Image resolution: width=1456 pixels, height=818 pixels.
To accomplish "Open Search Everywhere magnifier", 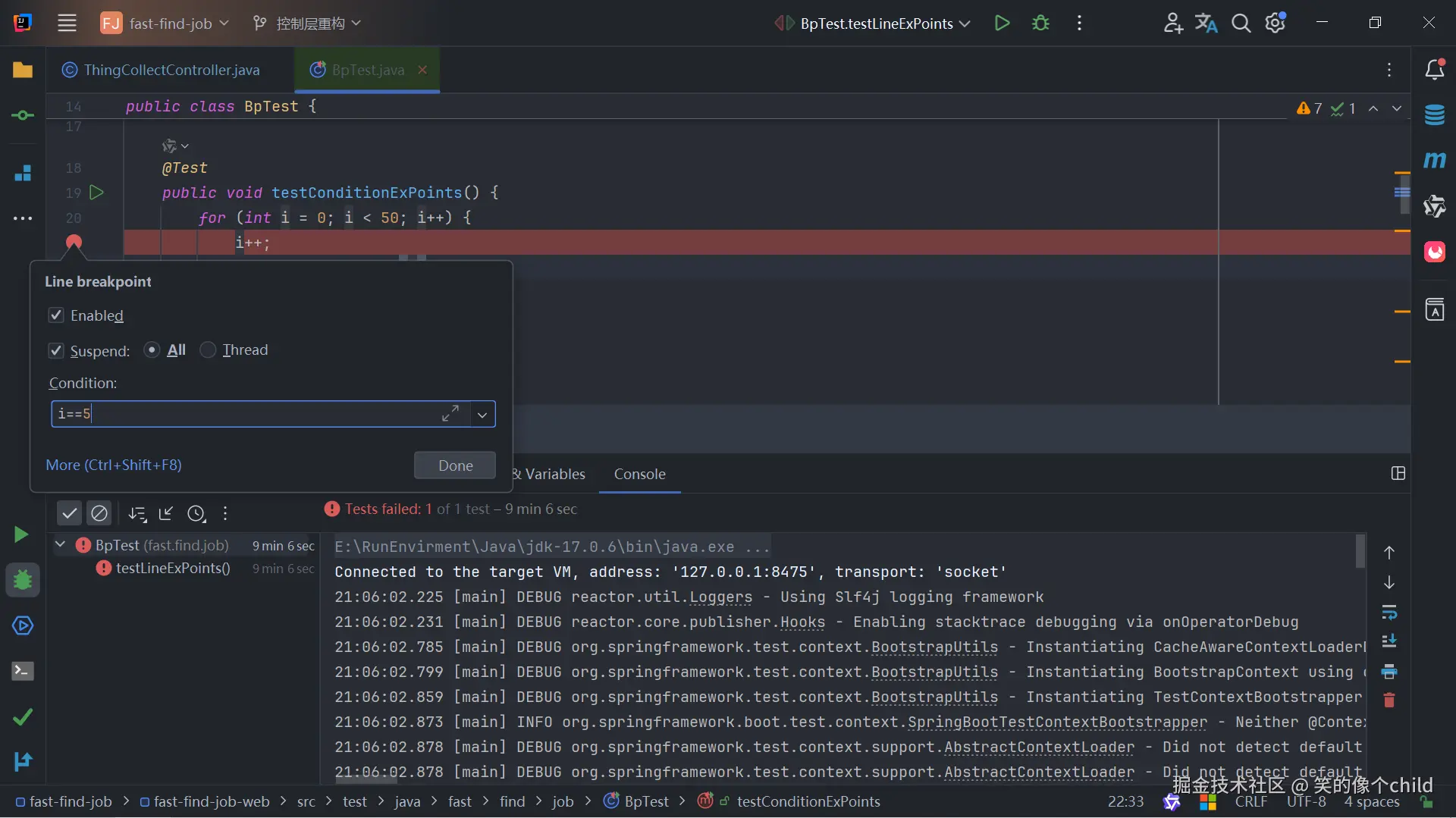I will 1241,23.
